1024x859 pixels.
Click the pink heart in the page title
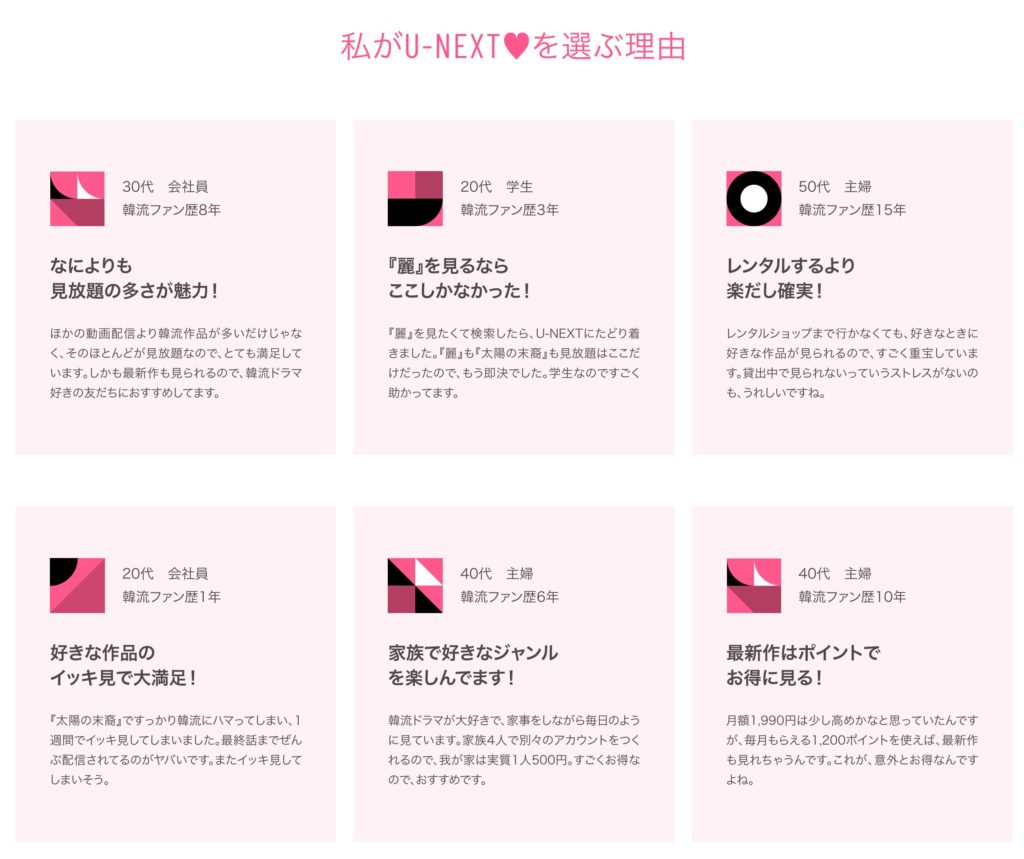[517, 46]
